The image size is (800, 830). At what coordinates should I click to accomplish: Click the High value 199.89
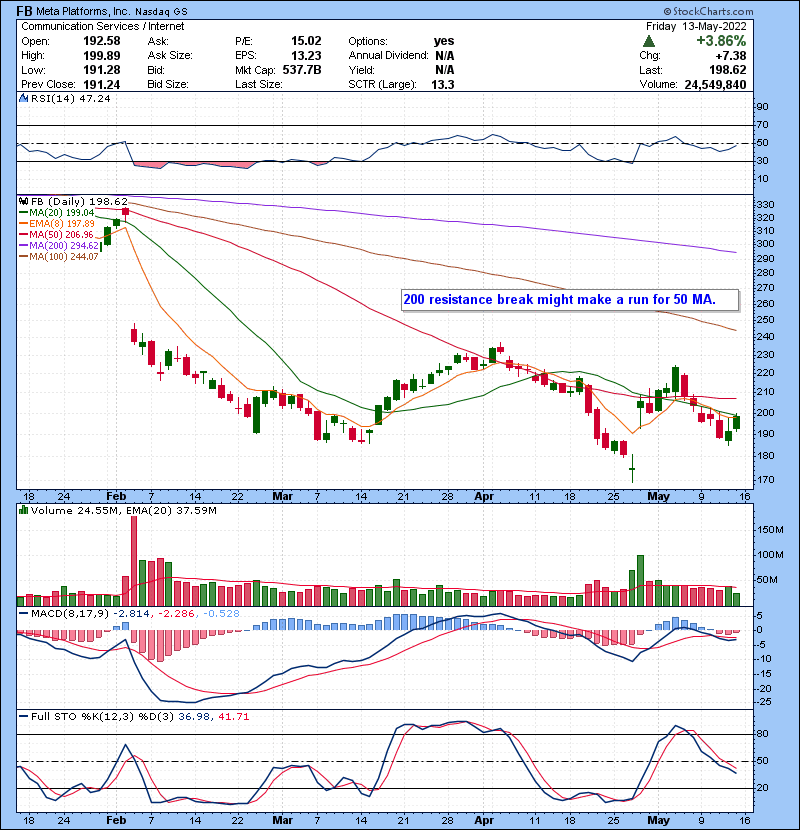tap(102, 56)
